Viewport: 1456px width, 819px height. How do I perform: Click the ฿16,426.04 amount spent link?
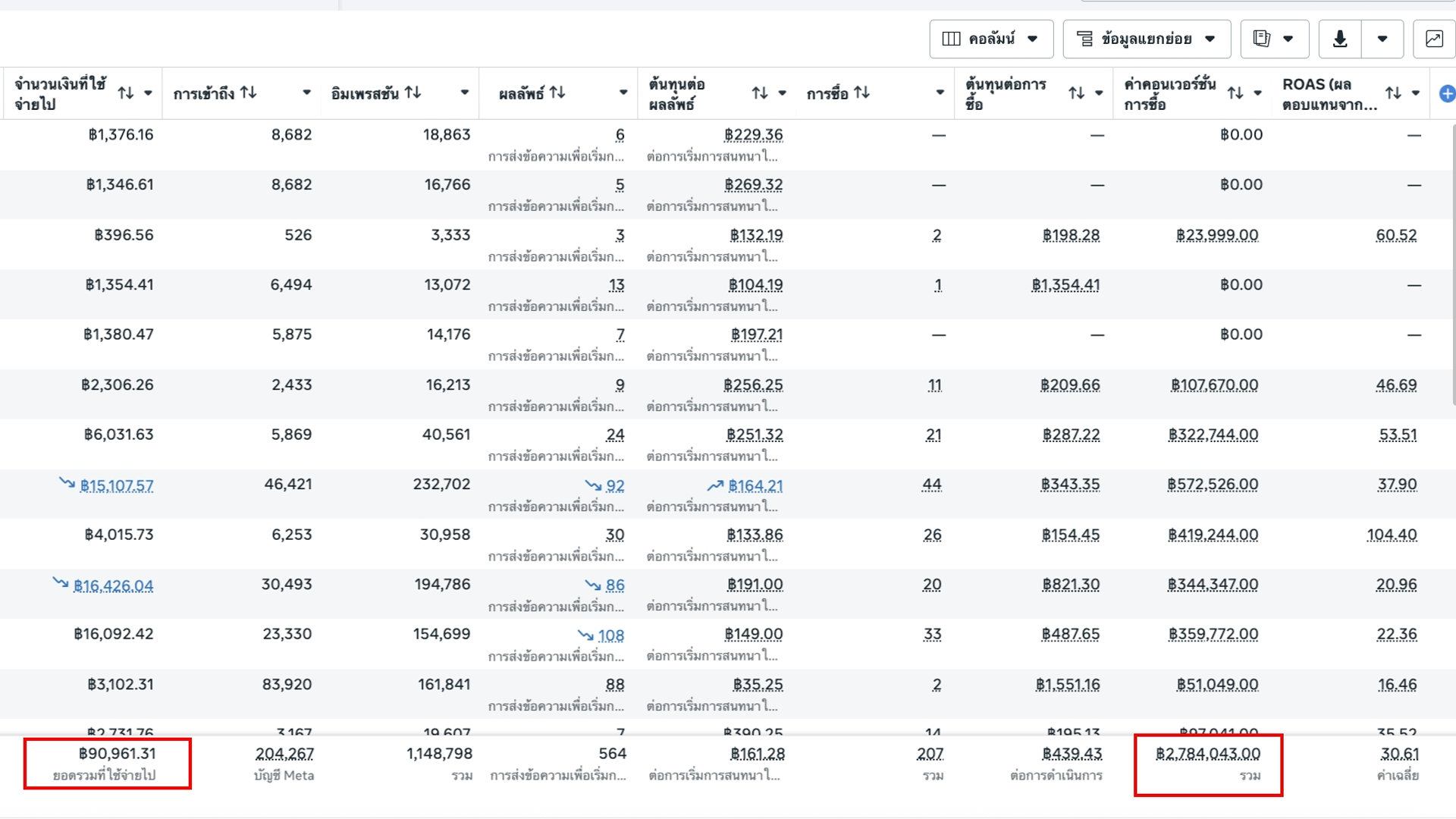pyautogui.click(x=113, y=585)
